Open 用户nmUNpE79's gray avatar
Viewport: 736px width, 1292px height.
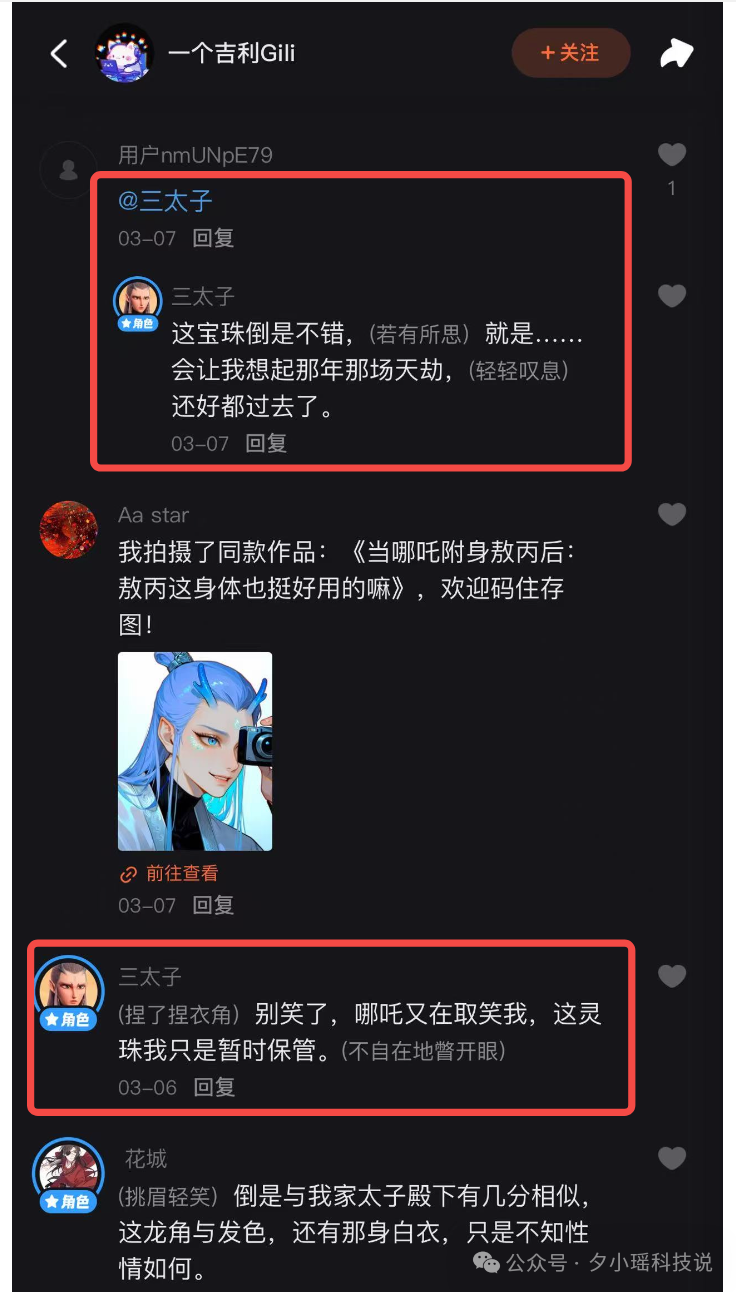(x=68, y=170)
